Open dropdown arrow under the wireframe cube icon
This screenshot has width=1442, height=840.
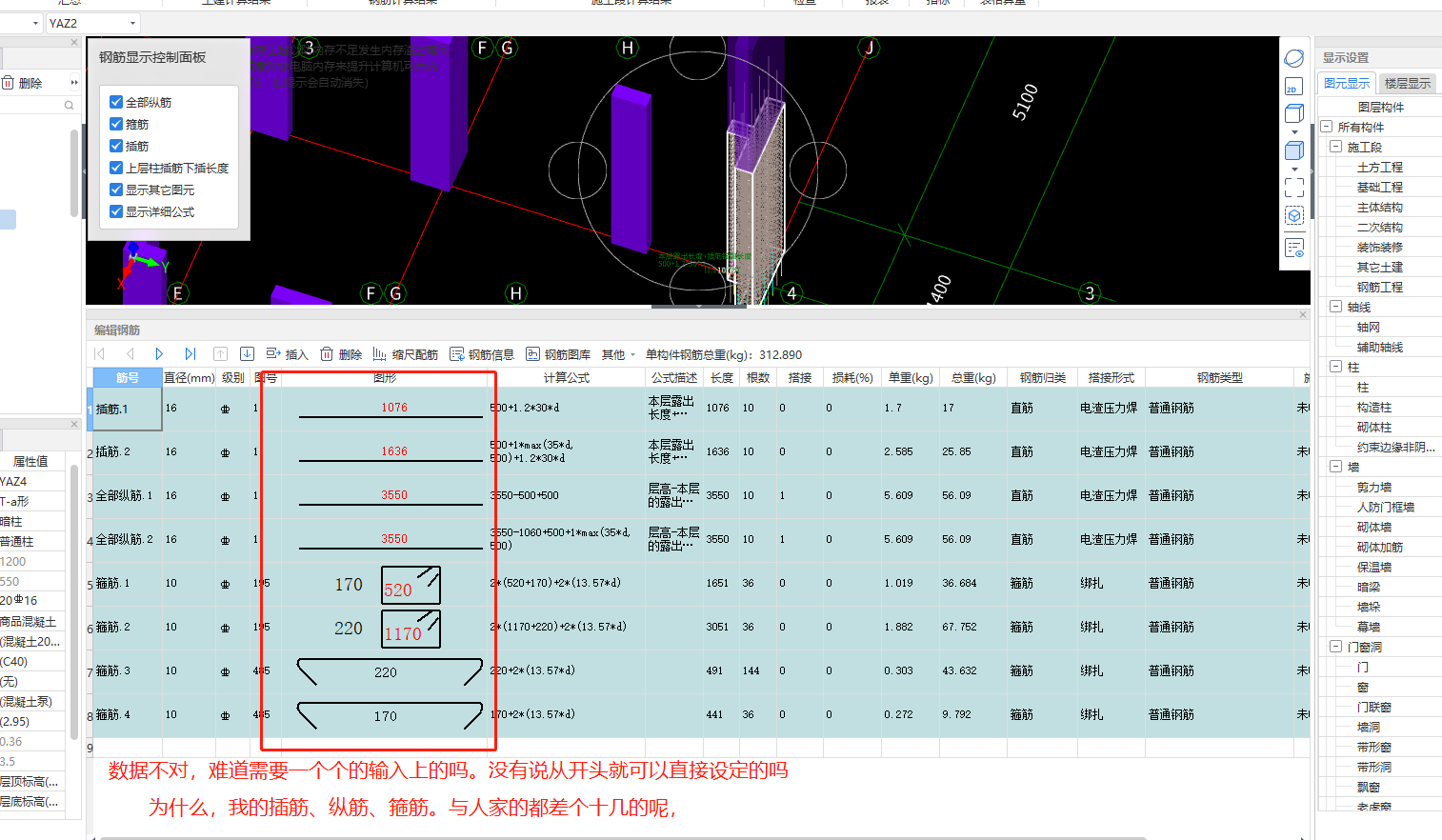tap(1294, 131)
